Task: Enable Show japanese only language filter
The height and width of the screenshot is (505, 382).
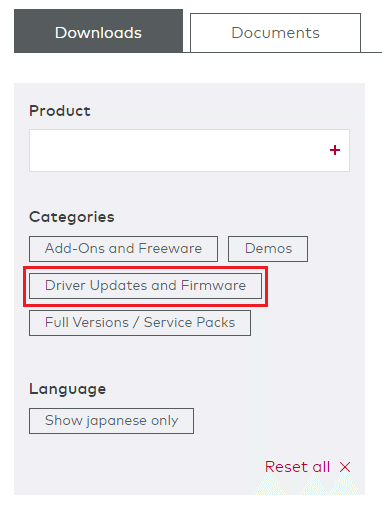Action: tap(111, 421)
